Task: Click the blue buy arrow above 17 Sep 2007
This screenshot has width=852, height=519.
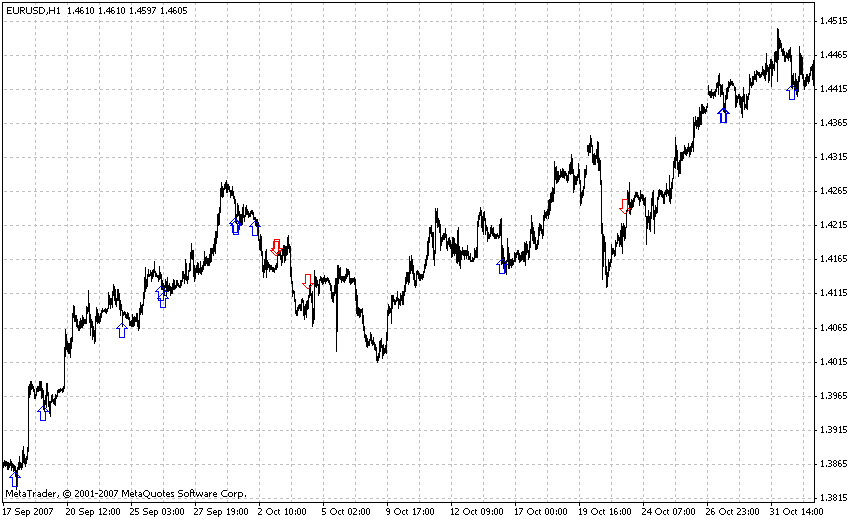Action: [15, 479]
